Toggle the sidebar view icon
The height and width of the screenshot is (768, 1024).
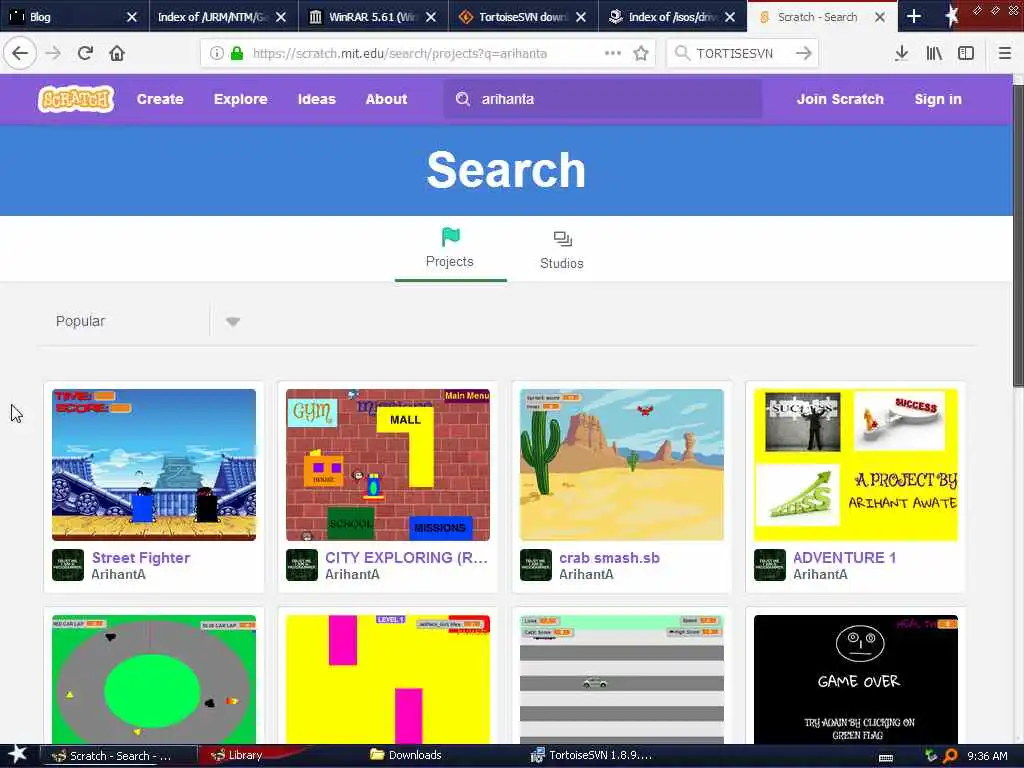966,53
